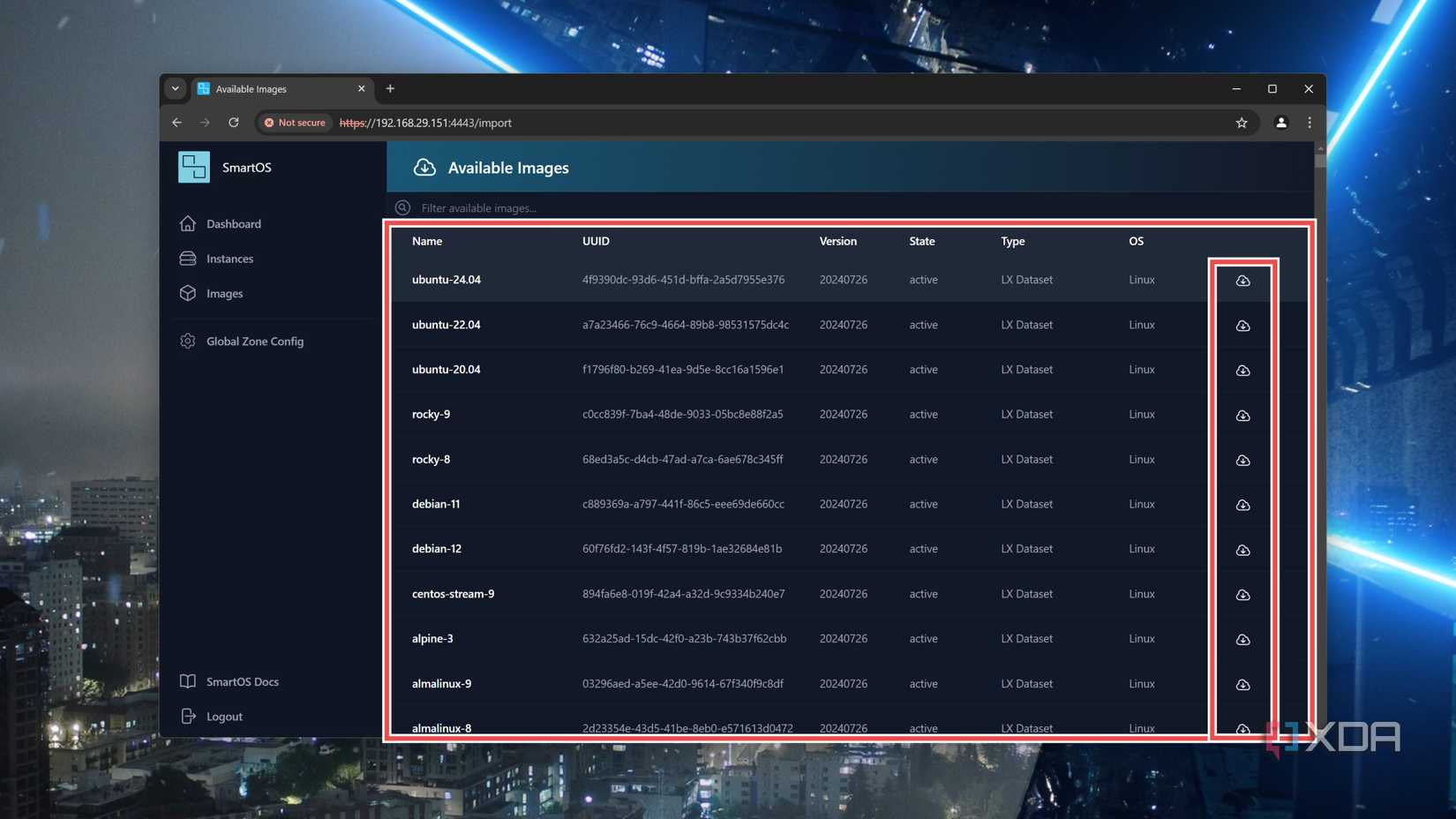Click the SmartOS logo icon

tap(192, 167)
